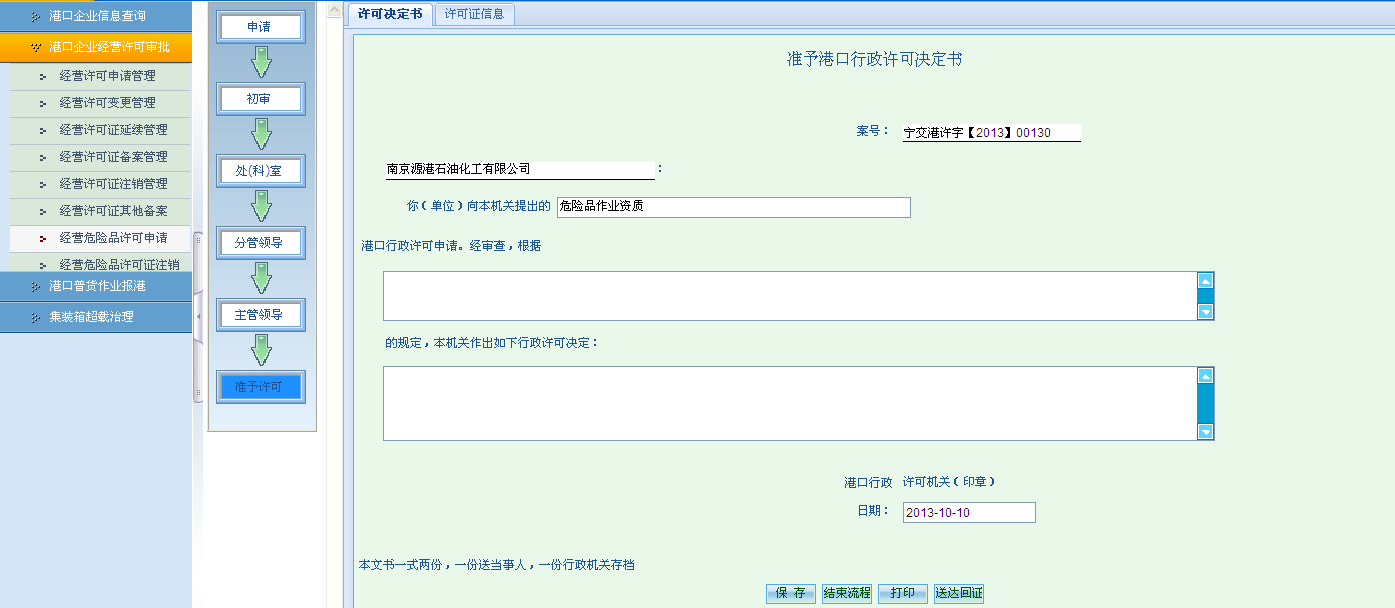Click the 初审 workflow step box

click(259, 99)
